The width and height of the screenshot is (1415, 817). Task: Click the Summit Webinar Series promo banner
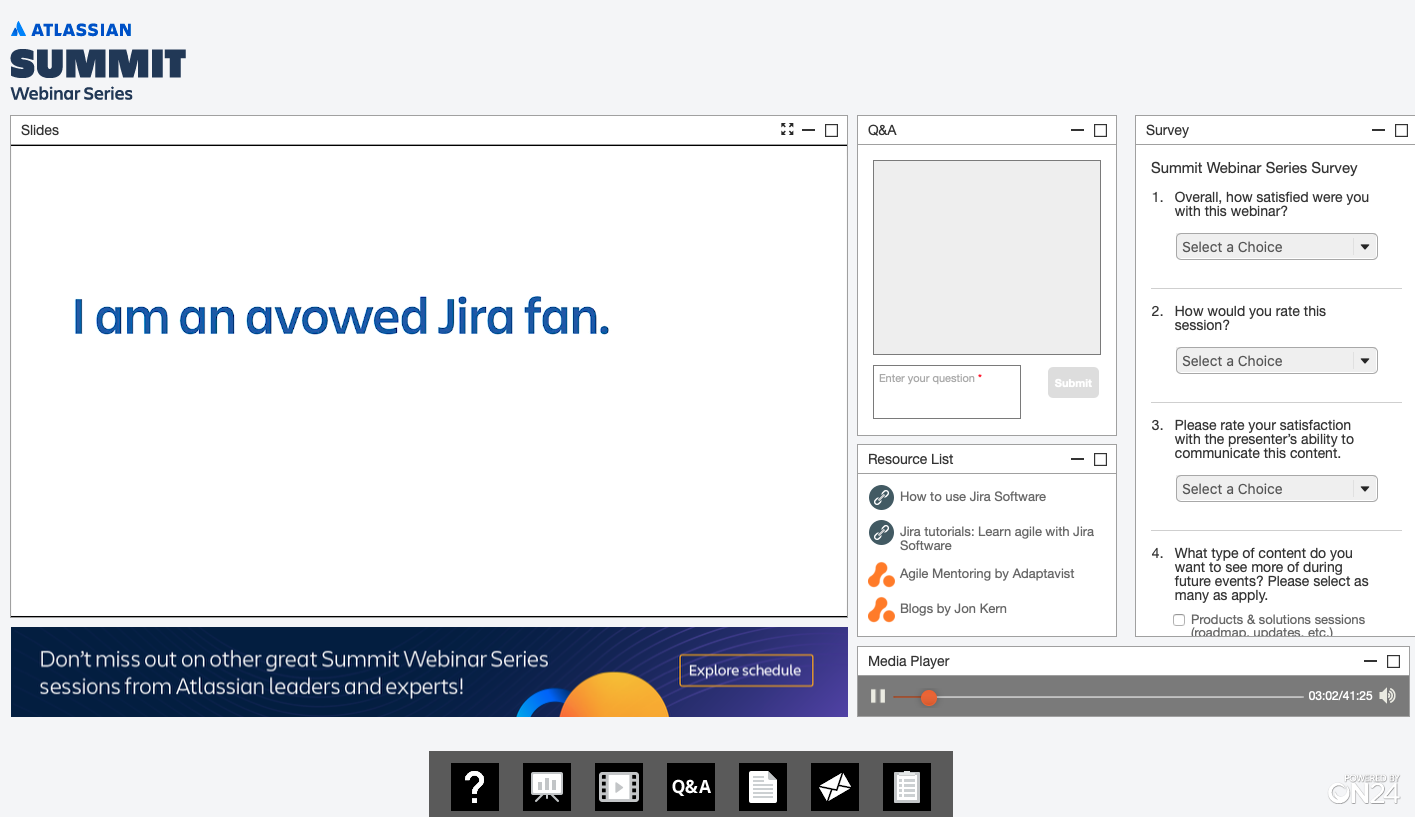coord(429,672)
